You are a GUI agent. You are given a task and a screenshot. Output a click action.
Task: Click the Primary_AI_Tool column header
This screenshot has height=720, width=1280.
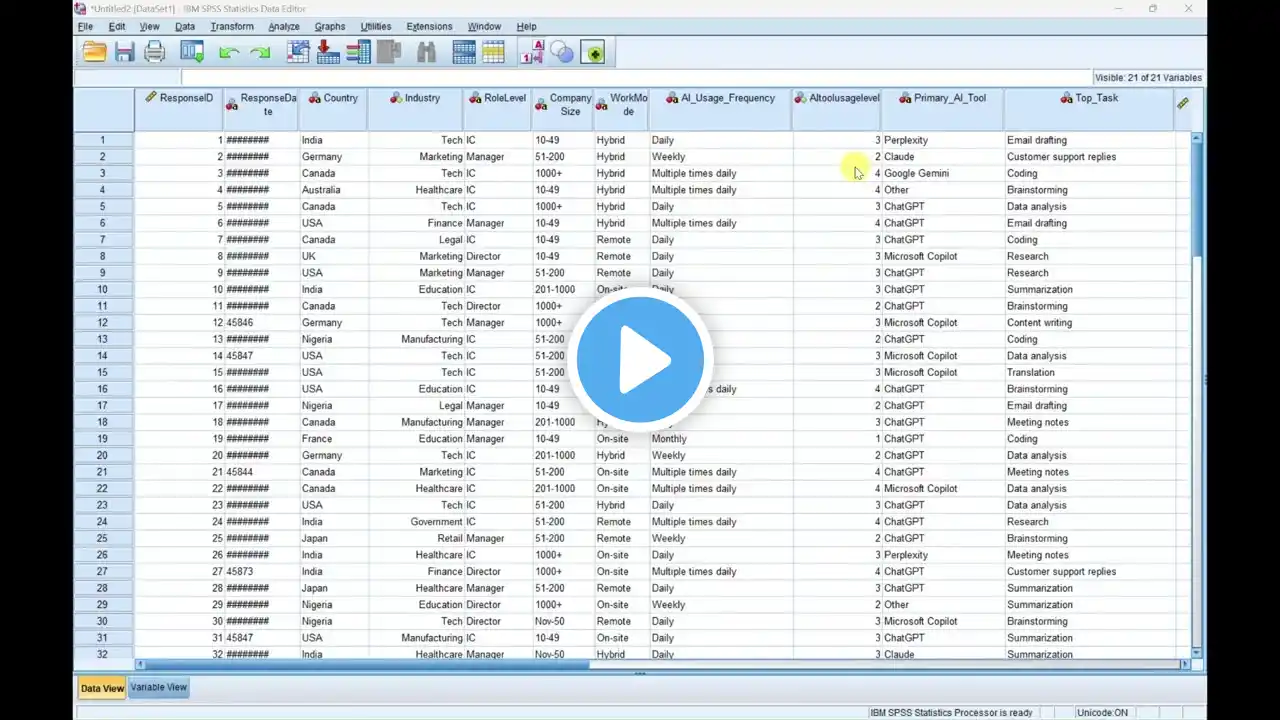(942, 98)
